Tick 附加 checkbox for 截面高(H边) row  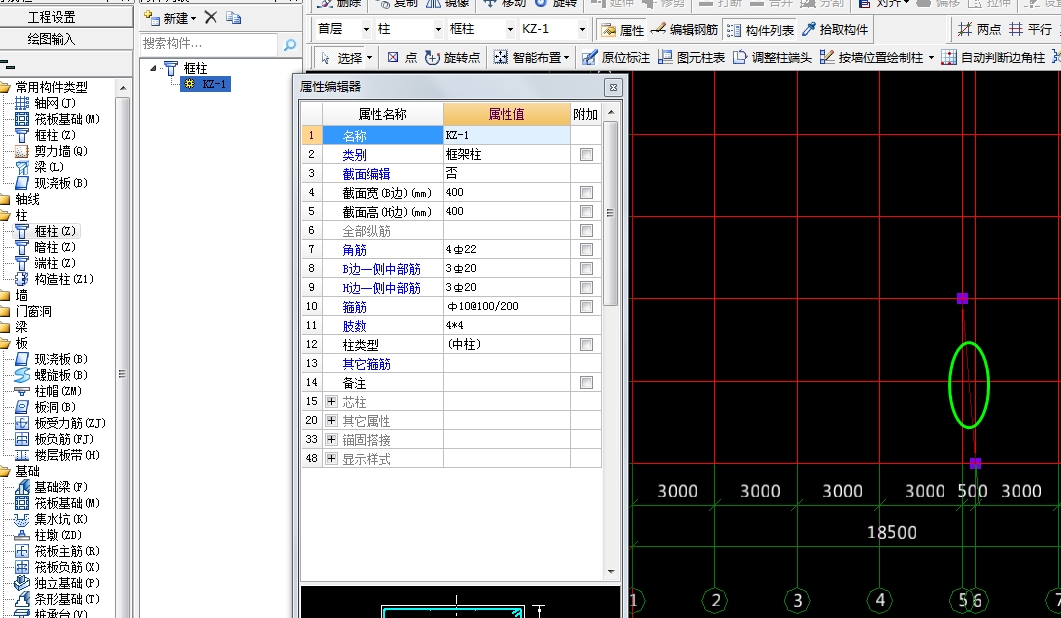(x=586, y=212)
